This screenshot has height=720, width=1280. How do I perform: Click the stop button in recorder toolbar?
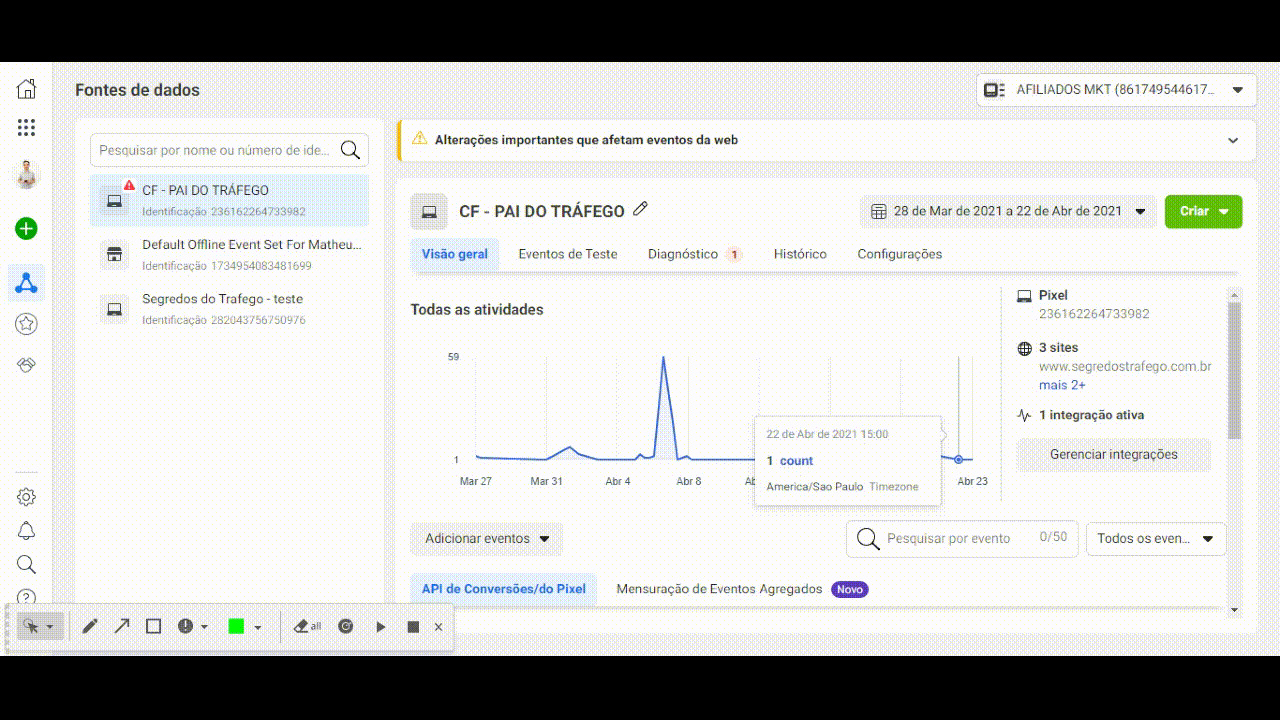click(413, 627)
